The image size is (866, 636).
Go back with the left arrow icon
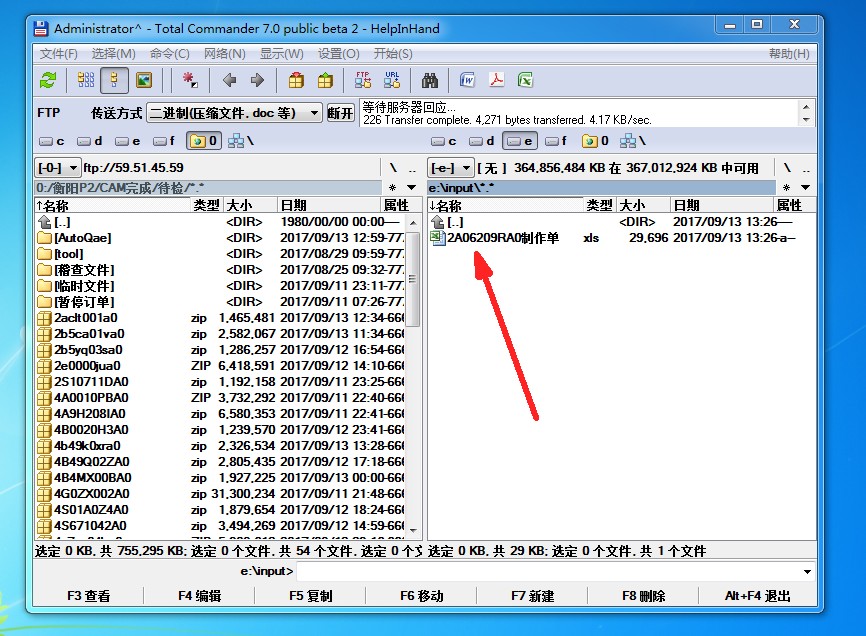coord(229,81)
